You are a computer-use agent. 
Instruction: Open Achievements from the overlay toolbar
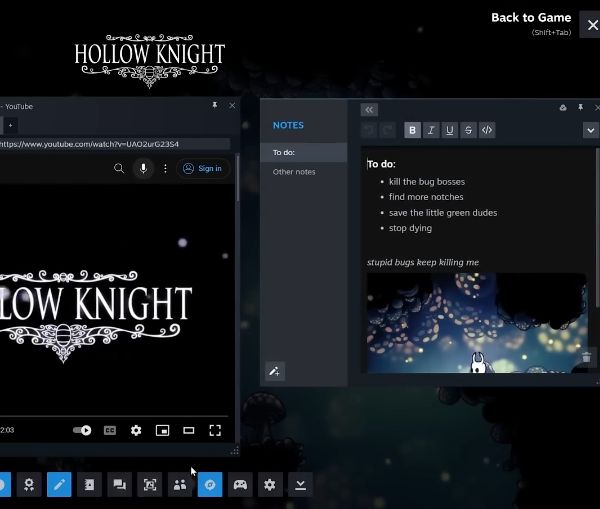pyautogui.click(x=29, y=485)
